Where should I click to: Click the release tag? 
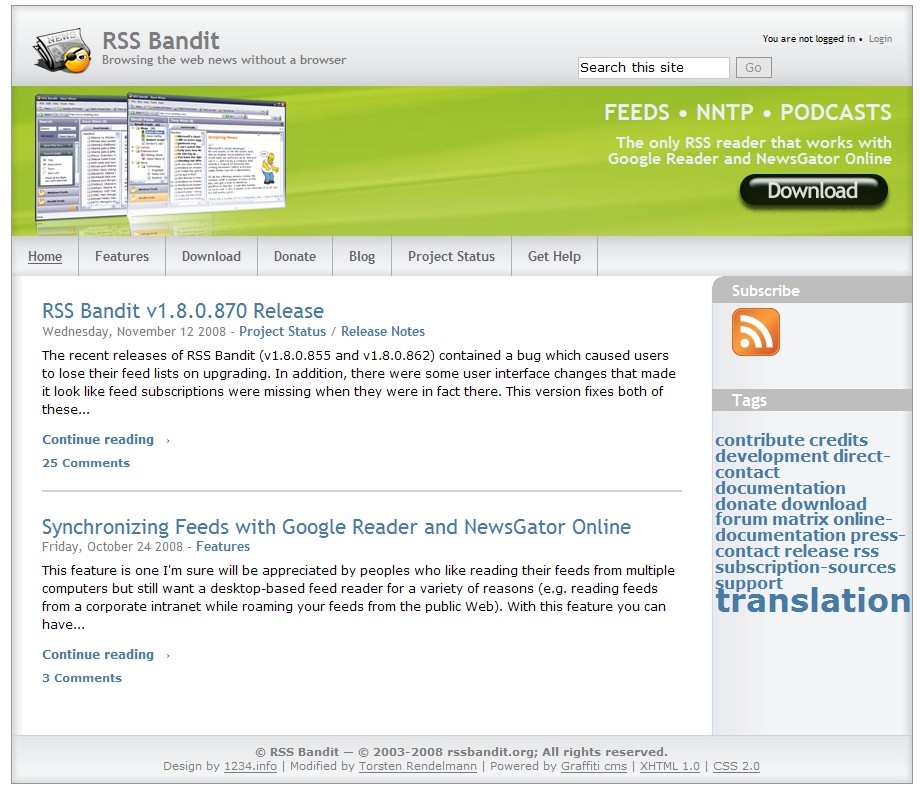[816, 551]
